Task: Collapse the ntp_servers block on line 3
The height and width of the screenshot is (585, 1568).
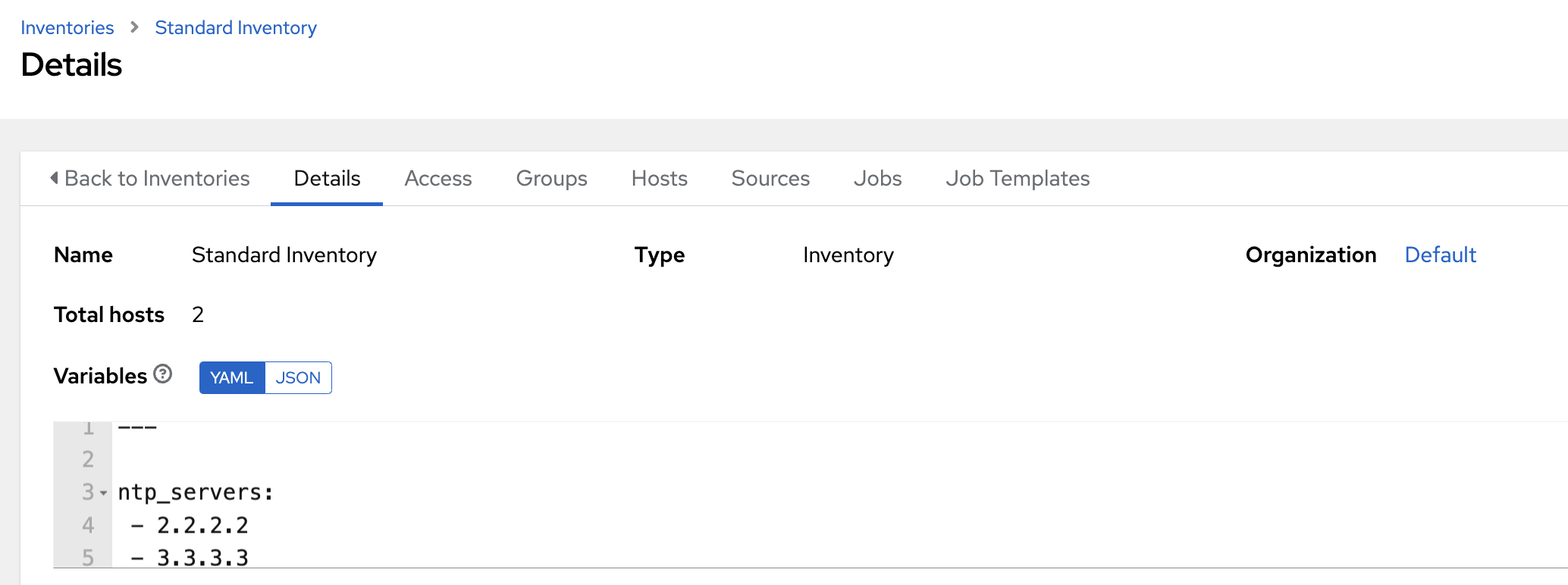Action: (x=103, y=493)
